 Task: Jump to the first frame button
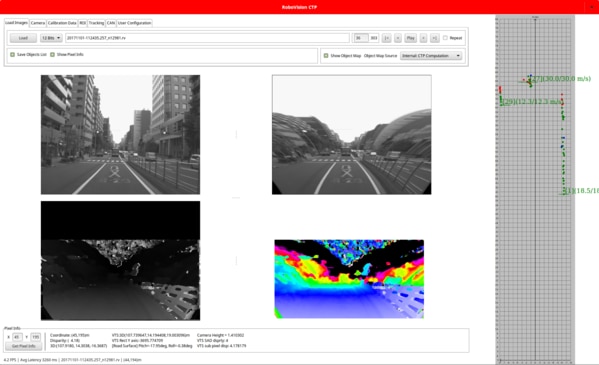(x=386, y=38)
